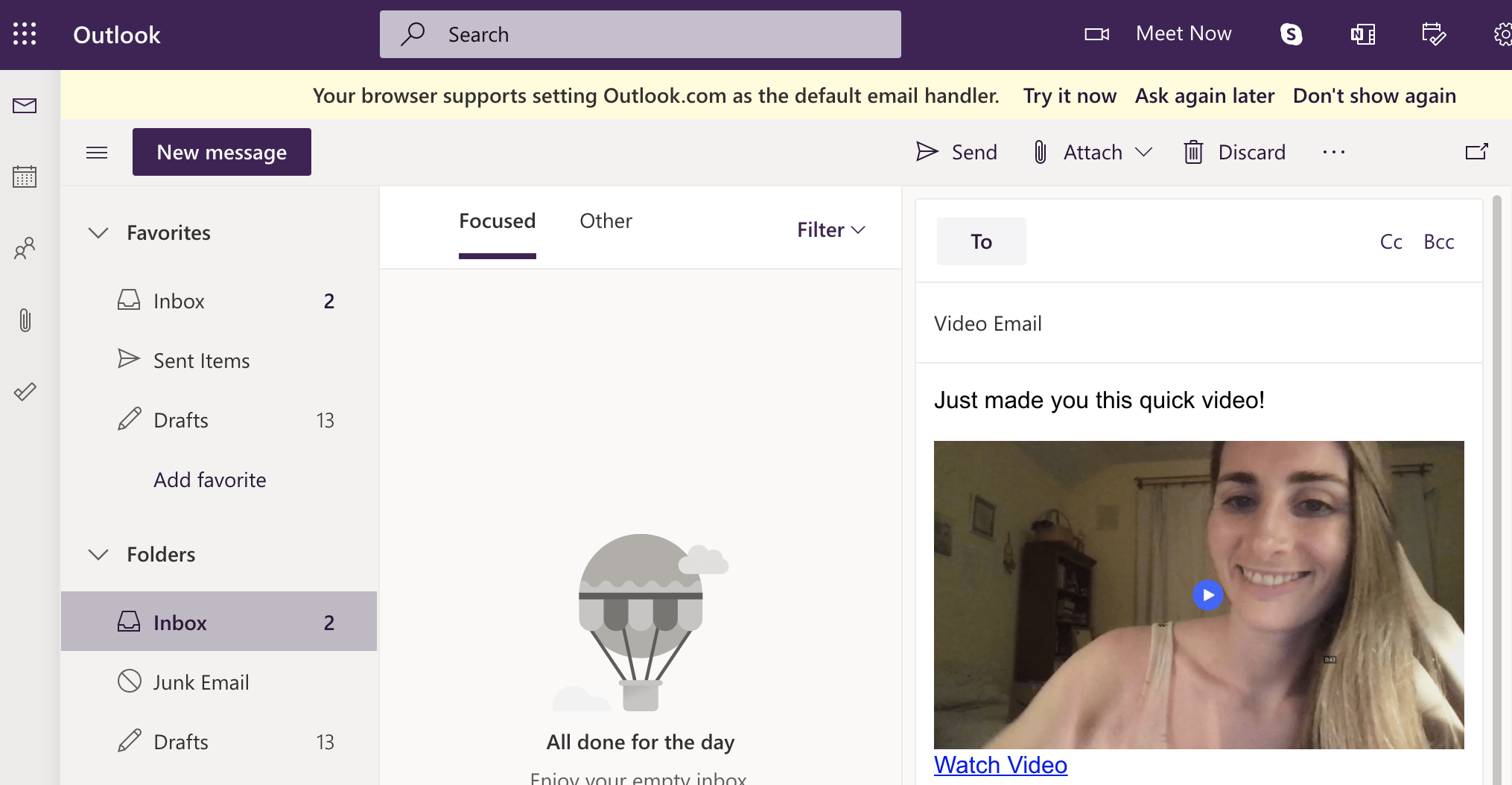1512x785 pixels.
Task: Click 'Just made you this quick video!' text
Action: click(1099, 400)
